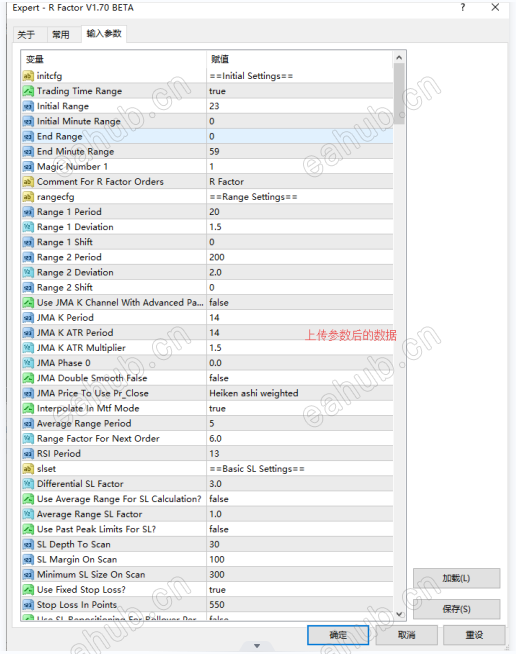Click the icon beside the initcfg variable
The image size is (516, 654).
click(x=28, y=76)
